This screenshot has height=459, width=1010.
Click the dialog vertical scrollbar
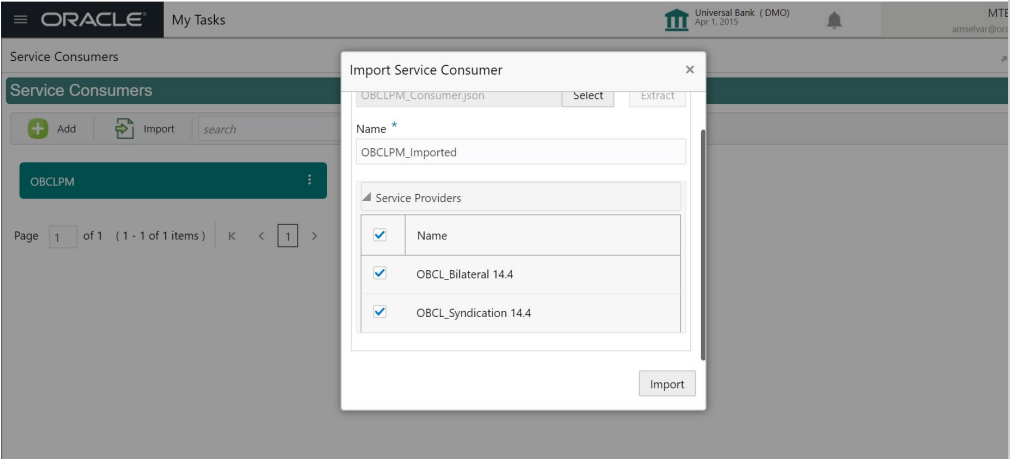click(703, 245)
